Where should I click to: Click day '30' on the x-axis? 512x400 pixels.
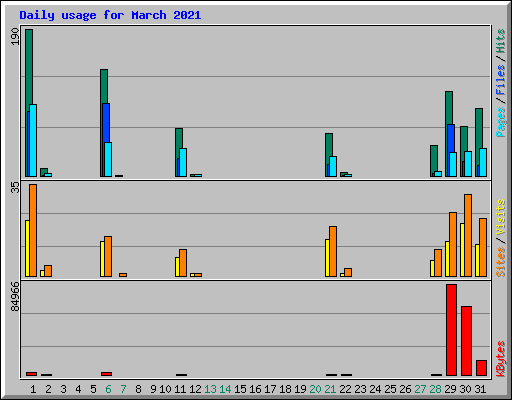click(465, 389)
